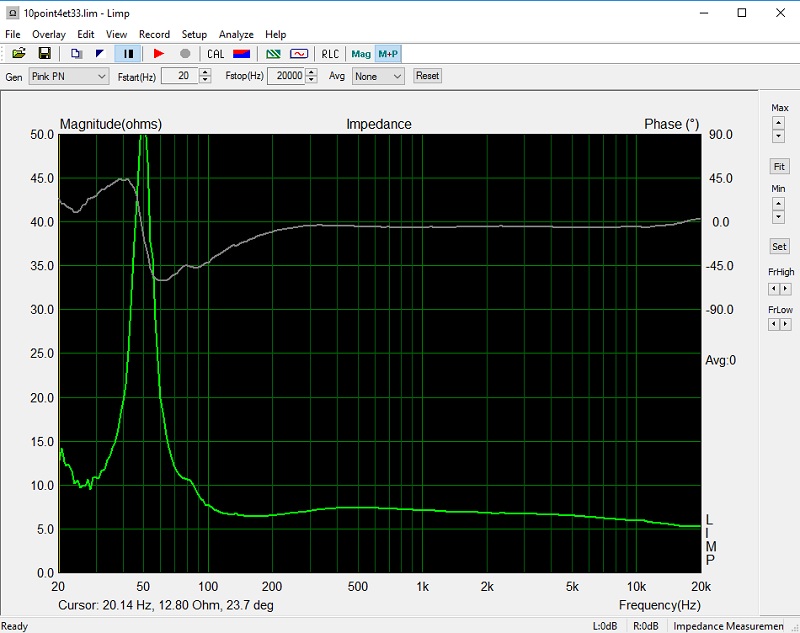Image resolution: width=800 pixels, height=633 pixels.
Task: Click the Fstart frequency input field
Action: [180, 76]
